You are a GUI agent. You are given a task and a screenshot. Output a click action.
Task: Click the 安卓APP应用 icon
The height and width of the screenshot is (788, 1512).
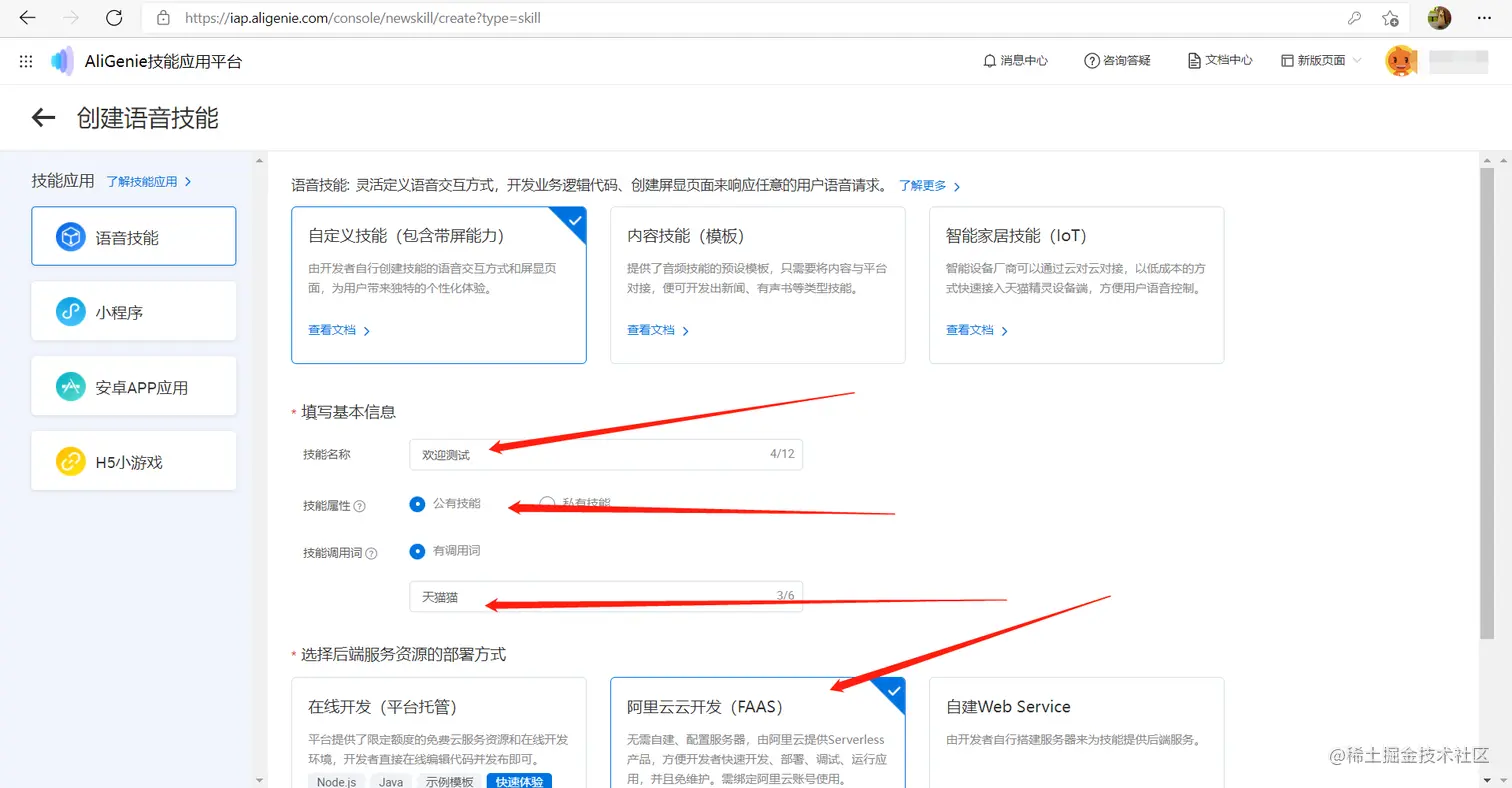pyautogui.click(x=70, y=387)
